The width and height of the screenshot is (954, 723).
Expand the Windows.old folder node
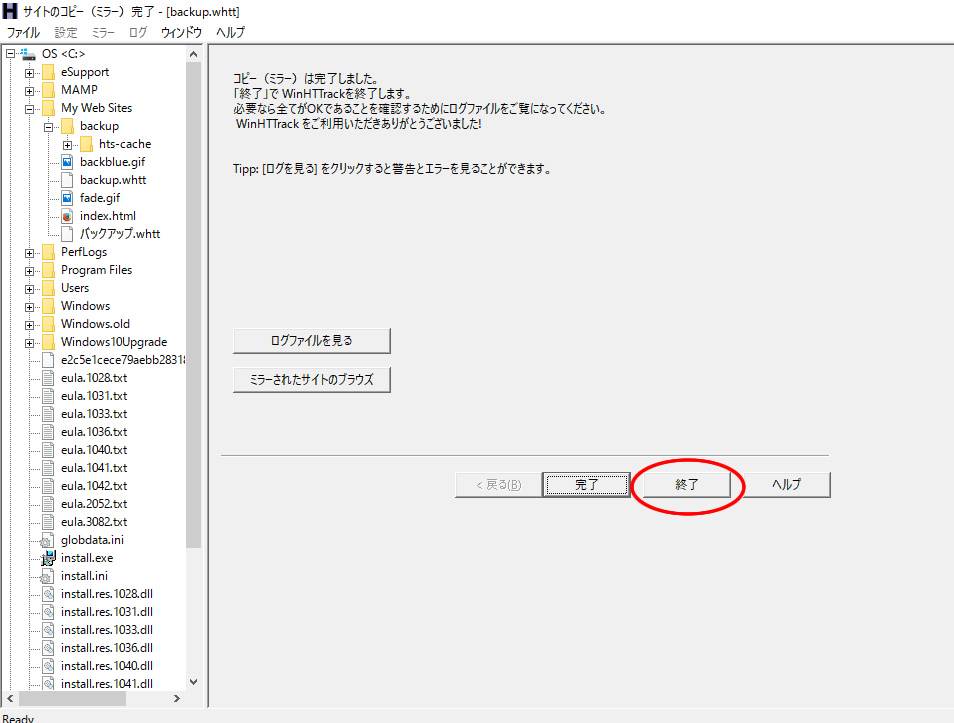(30, 324)
